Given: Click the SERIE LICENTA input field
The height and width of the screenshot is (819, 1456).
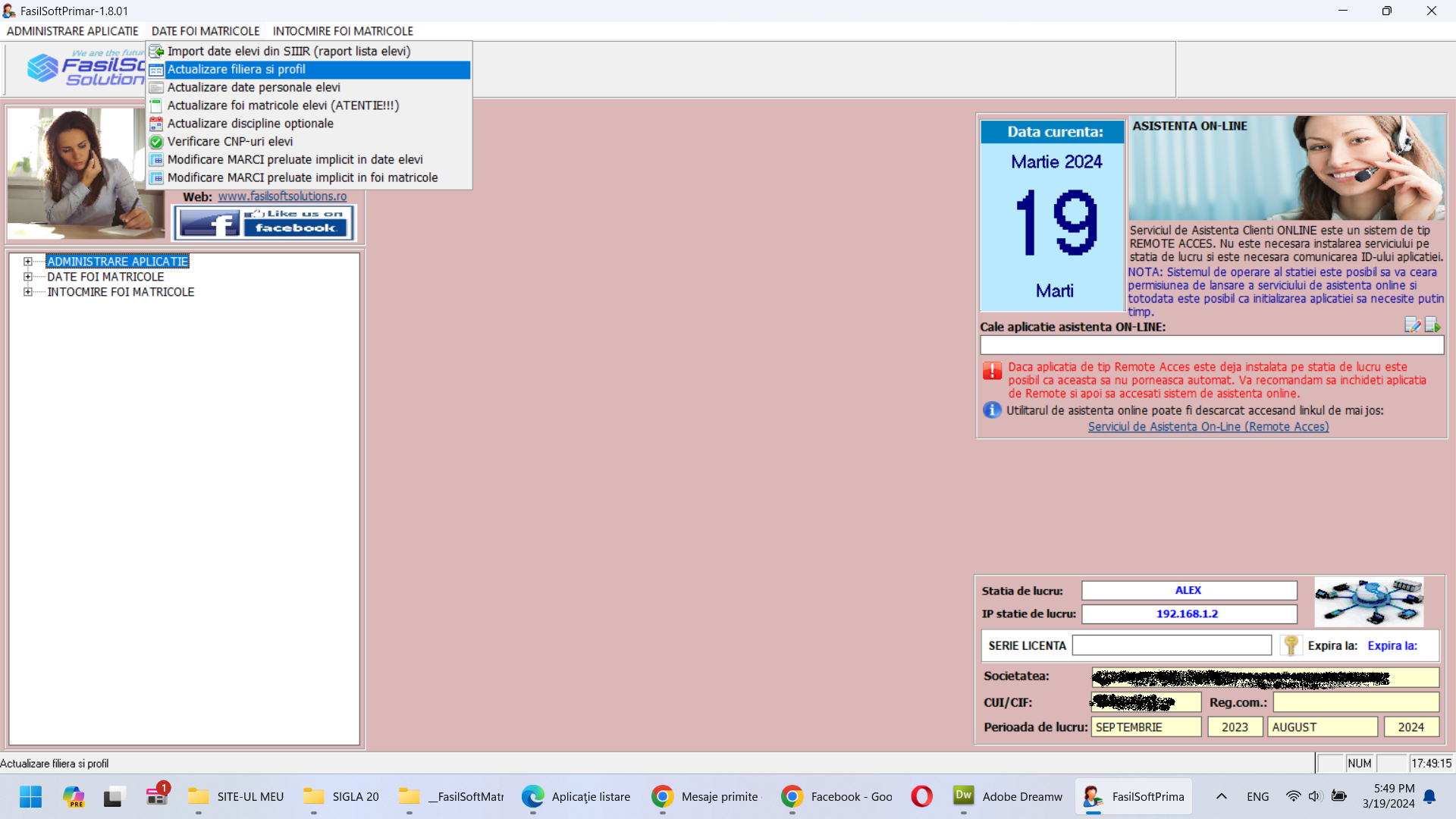Looking at the screenshot, I should 1172,645.
